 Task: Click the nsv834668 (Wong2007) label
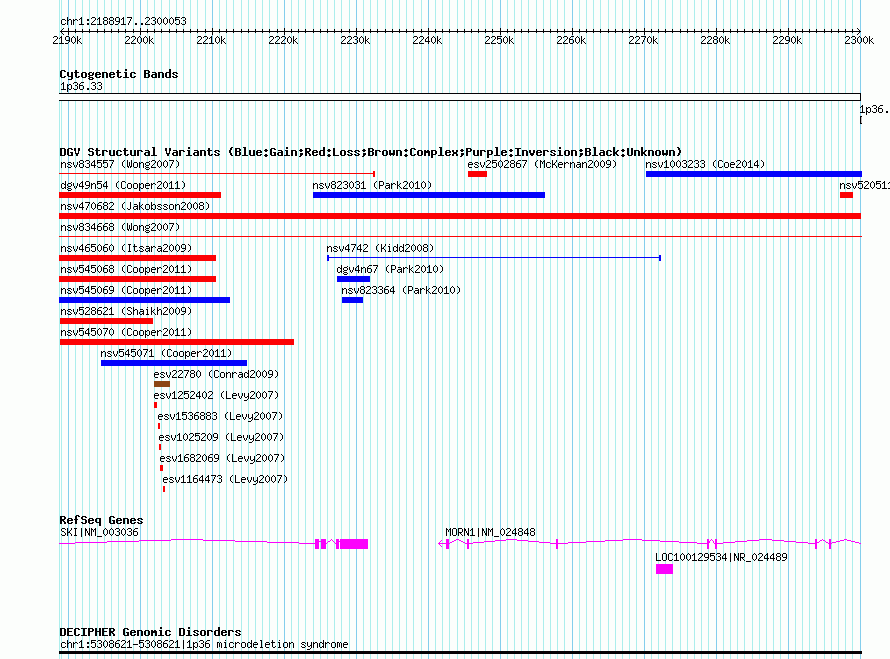[x=120, y=227]
